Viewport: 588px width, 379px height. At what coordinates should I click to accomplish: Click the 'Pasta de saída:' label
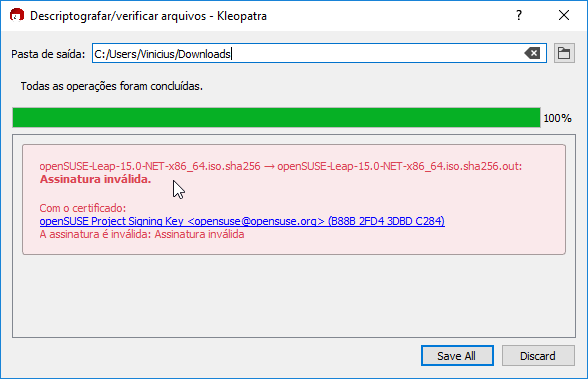48,54
